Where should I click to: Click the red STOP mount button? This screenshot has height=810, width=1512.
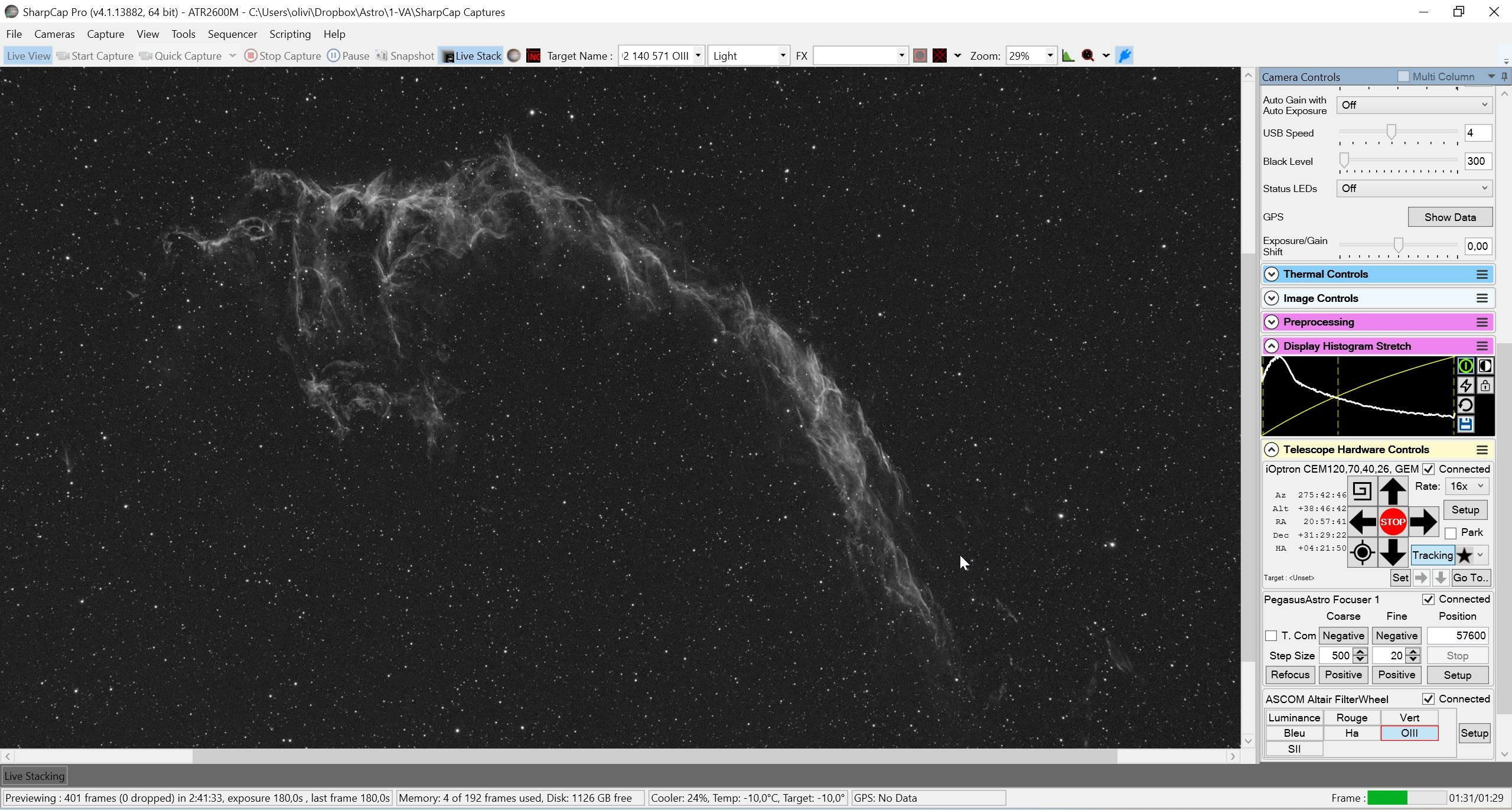[1393, 522]
